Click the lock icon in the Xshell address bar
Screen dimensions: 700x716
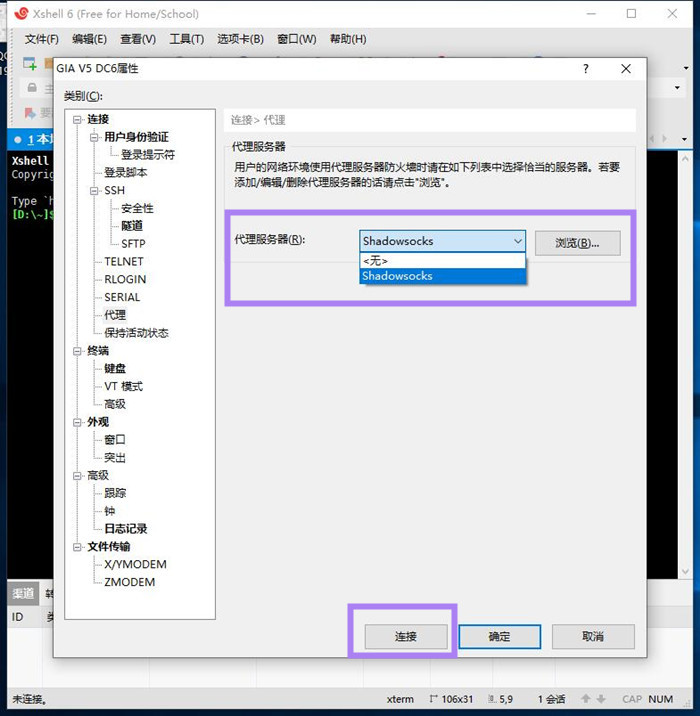point(32,87)
